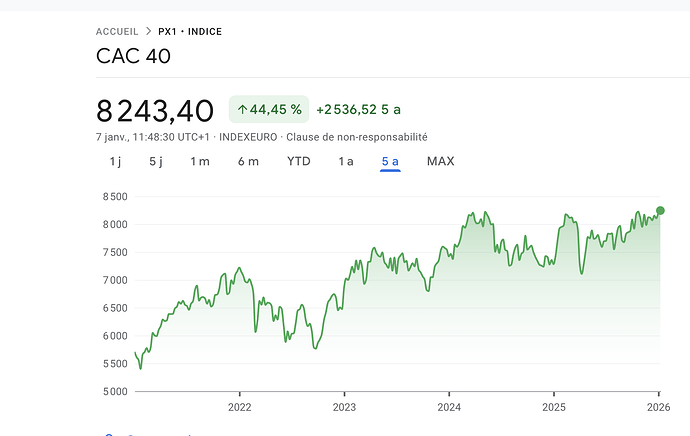The width and height of the screenshot is (690, 436).
Task: Select the 1 a time range
Action: click(346, 161)
